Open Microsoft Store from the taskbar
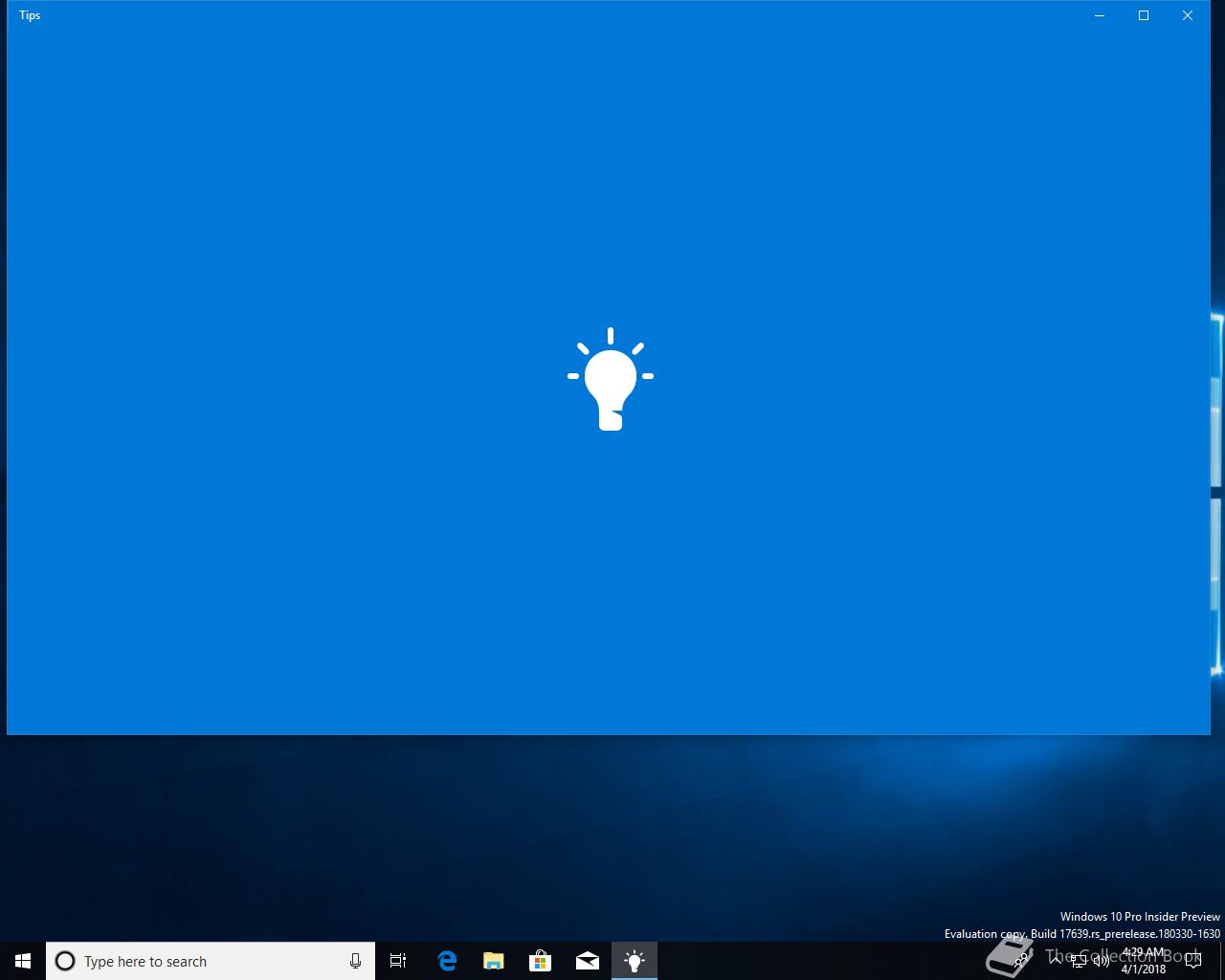This screenshot has width=1225, height=980. pos(541,961)
